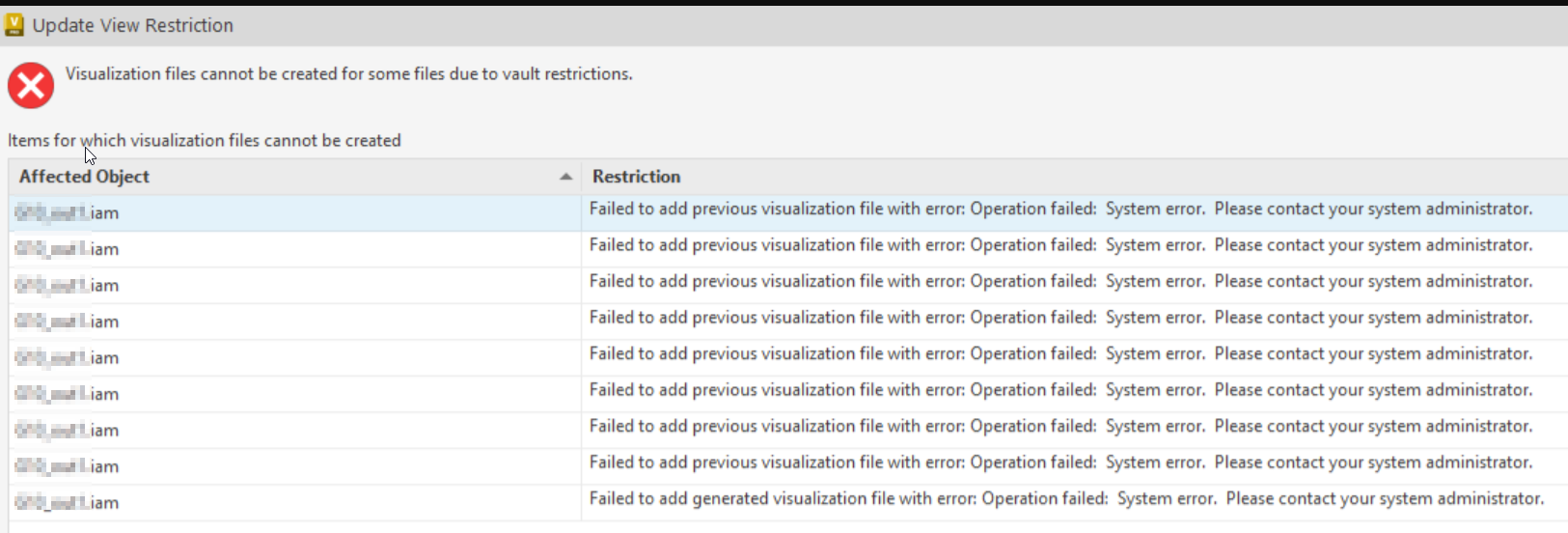
Task: Select the second .iam file in list
Action: click(68, 249)
